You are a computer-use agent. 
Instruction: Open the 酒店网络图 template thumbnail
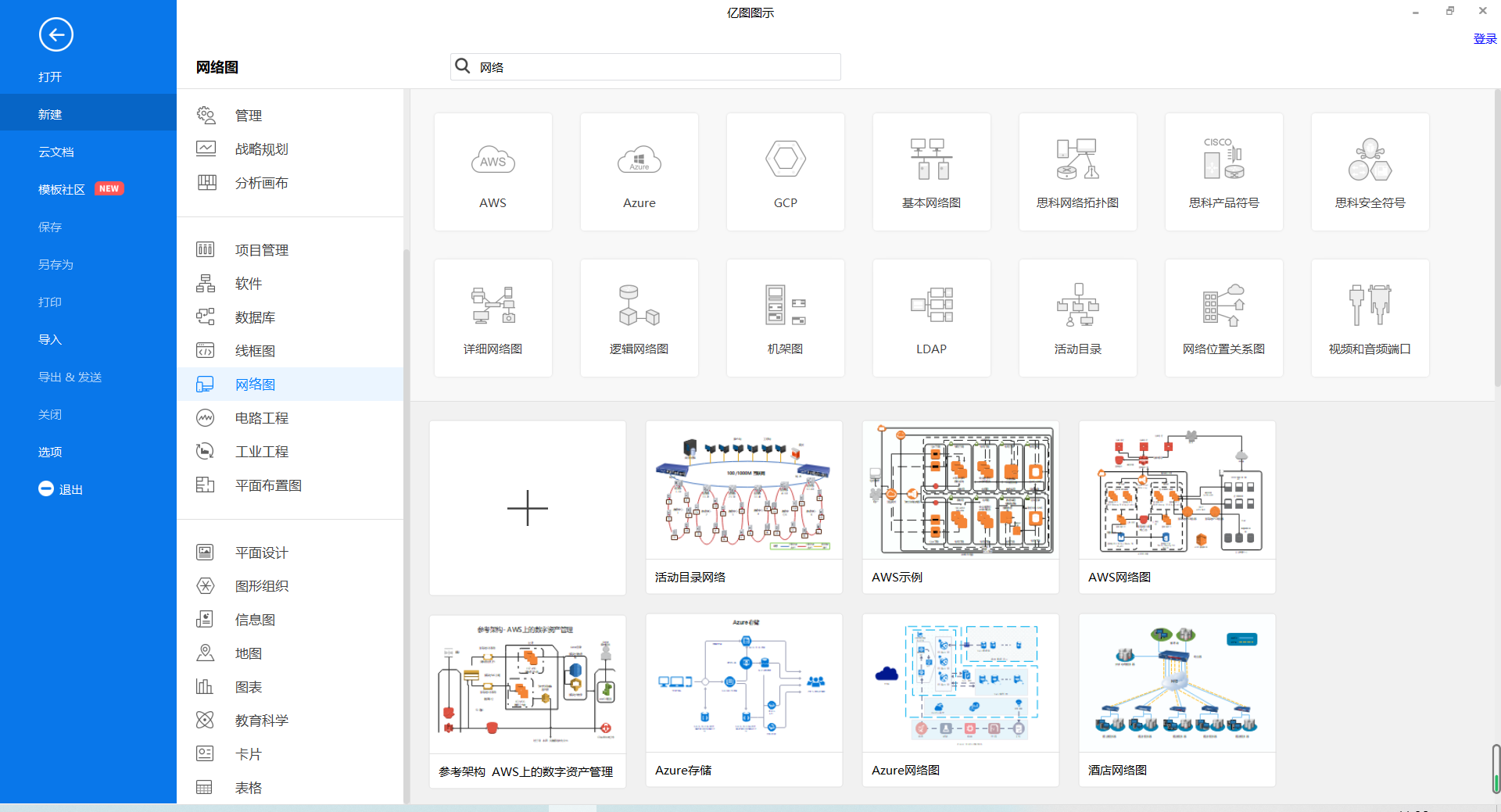pyautogui.click(x=1177, y=701)
